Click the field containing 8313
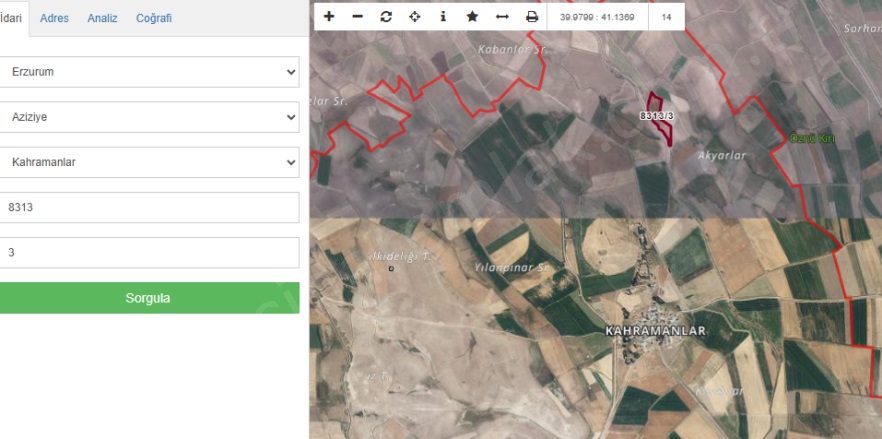882x439 pixels. [150, 207]
